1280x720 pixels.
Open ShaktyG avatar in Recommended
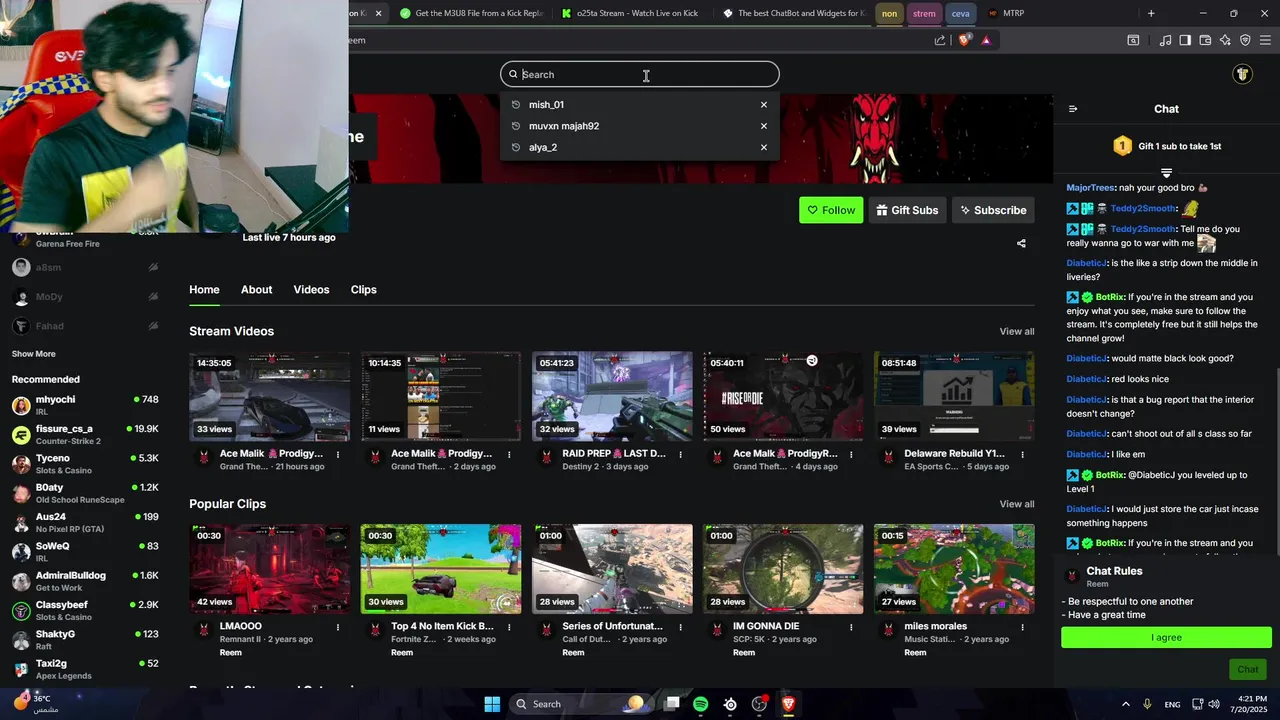[21, 640]
